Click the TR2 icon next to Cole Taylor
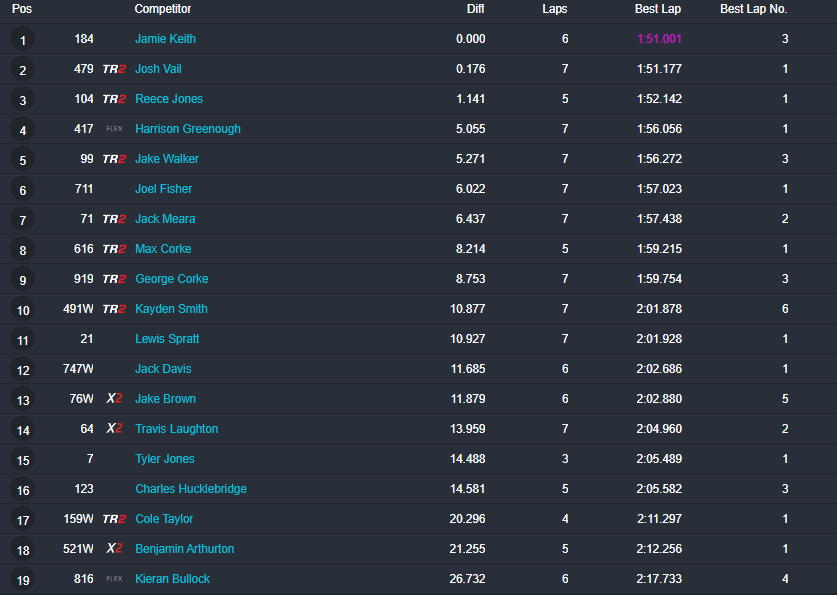 [114, 519]
